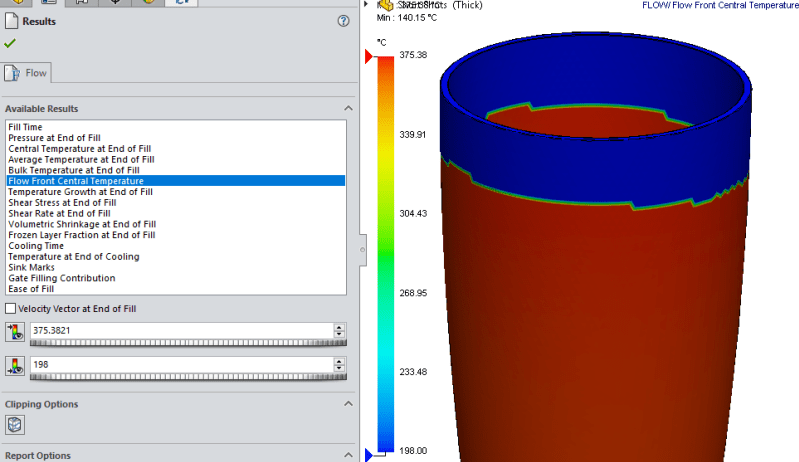Click the clipping plane cube icon

15,425
